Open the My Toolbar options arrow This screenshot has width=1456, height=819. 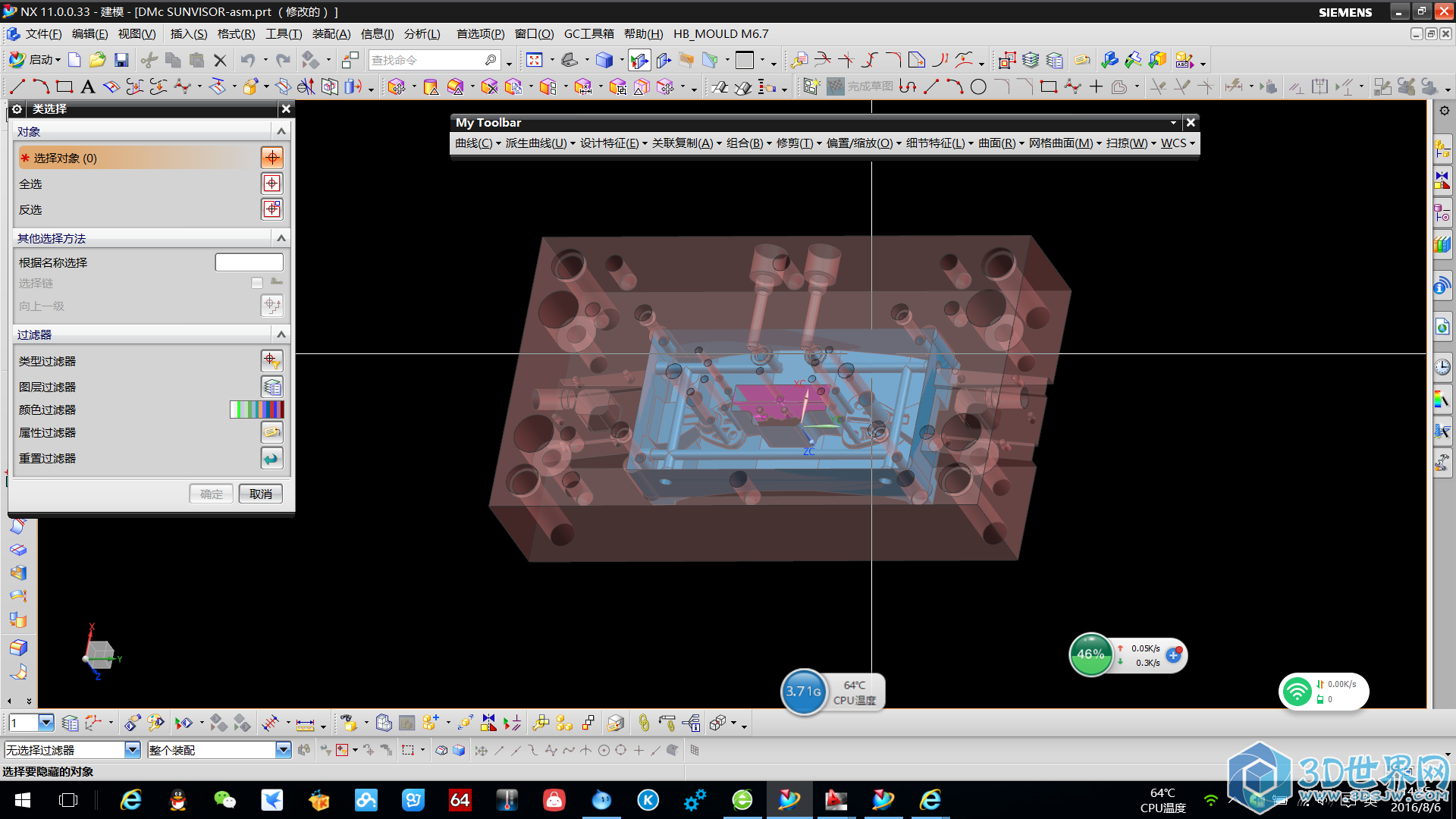(1173, 122)
